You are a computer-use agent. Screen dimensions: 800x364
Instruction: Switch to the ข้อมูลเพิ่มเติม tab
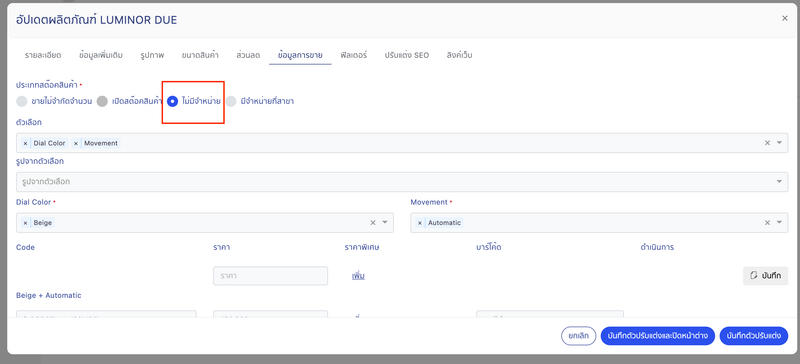[101, 55]
